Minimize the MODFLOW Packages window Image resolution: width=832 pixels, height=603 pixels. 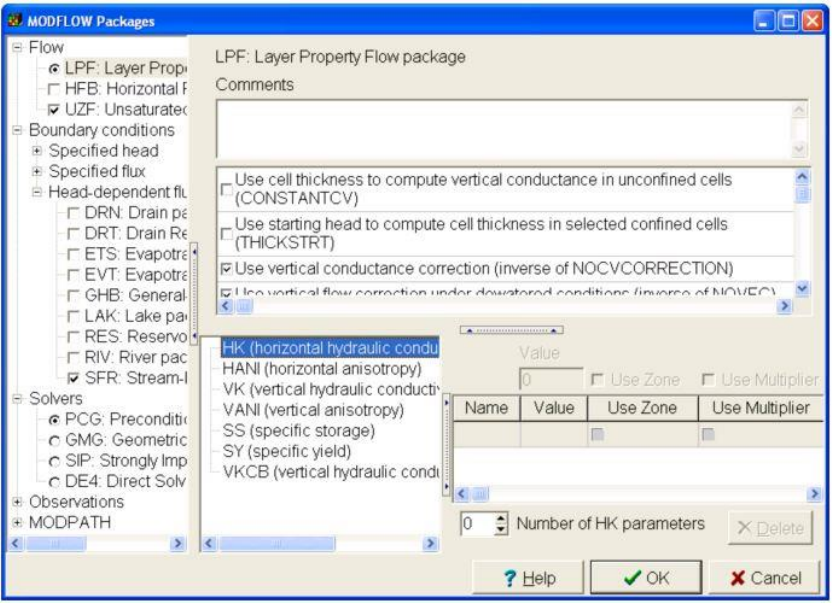click(x=764, y=21)
